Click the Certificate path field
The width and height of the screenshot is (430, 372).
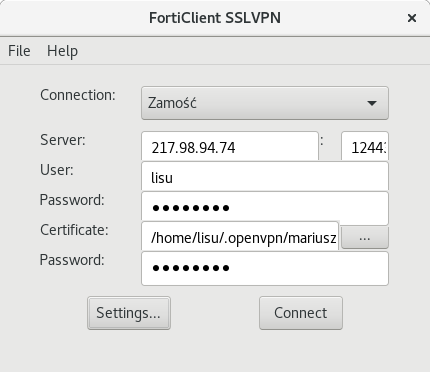(x=240, y=237)
